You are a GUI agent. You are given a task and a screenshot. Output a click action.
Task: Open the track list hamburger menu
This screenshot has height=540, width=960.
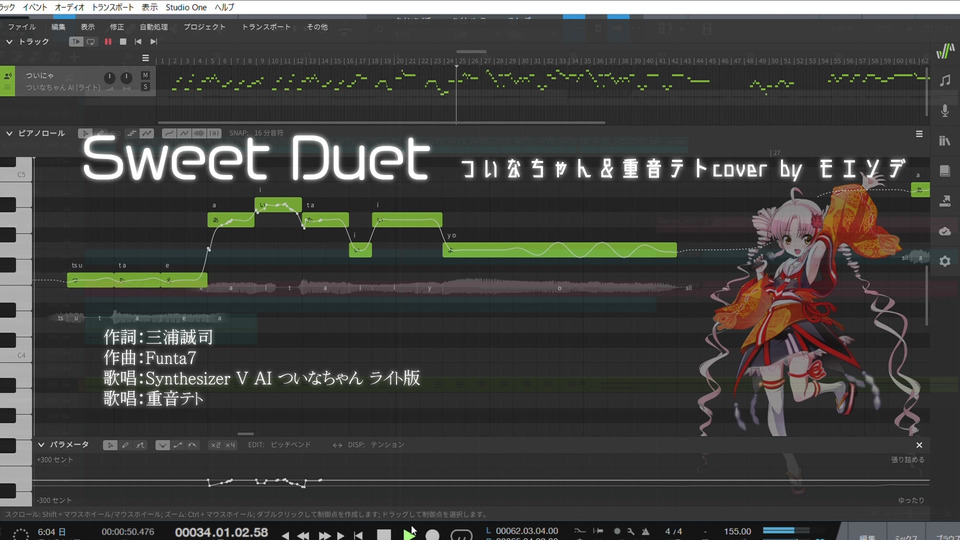pyautogui.click(x=145, y=58)
